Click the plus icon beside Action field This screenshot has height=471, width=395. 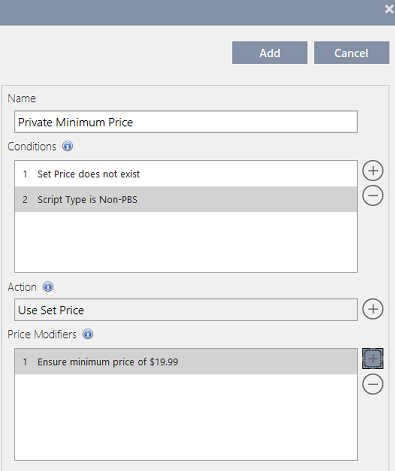tap(373, 309)
